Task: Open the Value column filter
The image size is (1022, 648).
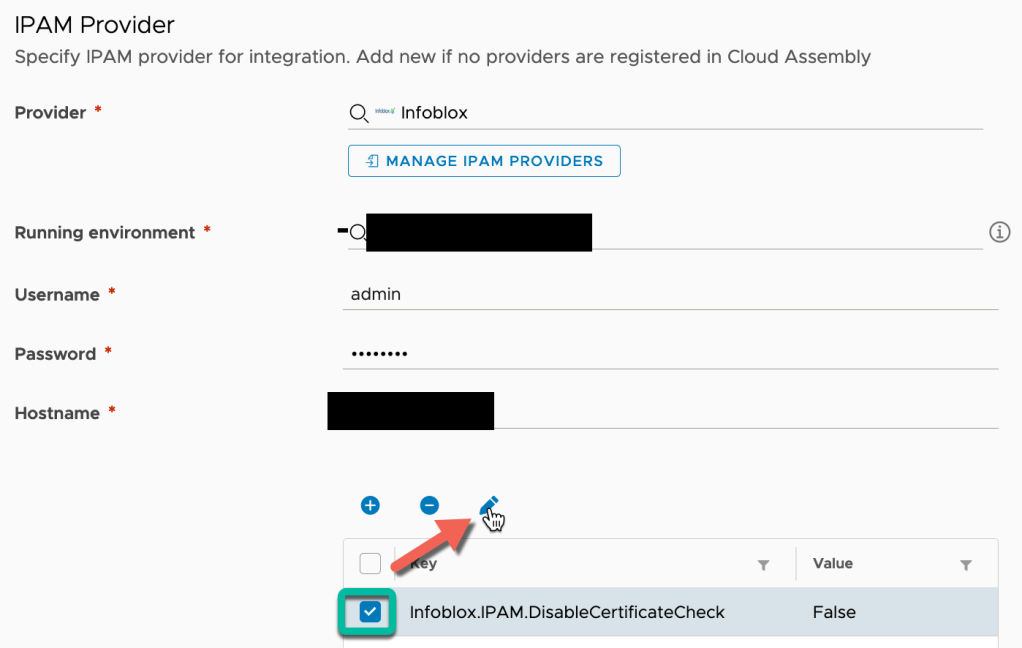Action: 966,565
